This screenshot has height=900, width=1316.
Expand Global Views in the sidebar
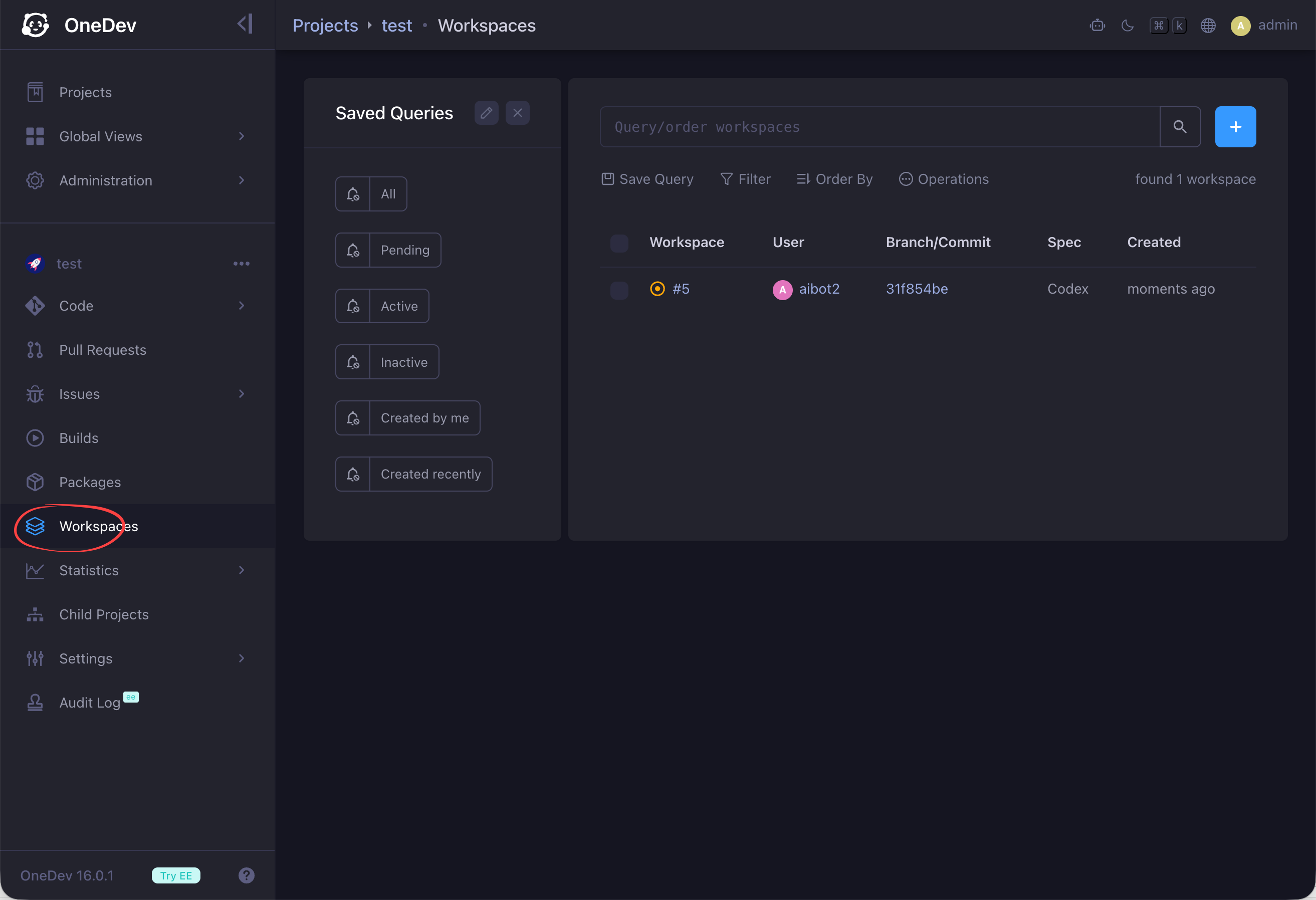[137, 136]
